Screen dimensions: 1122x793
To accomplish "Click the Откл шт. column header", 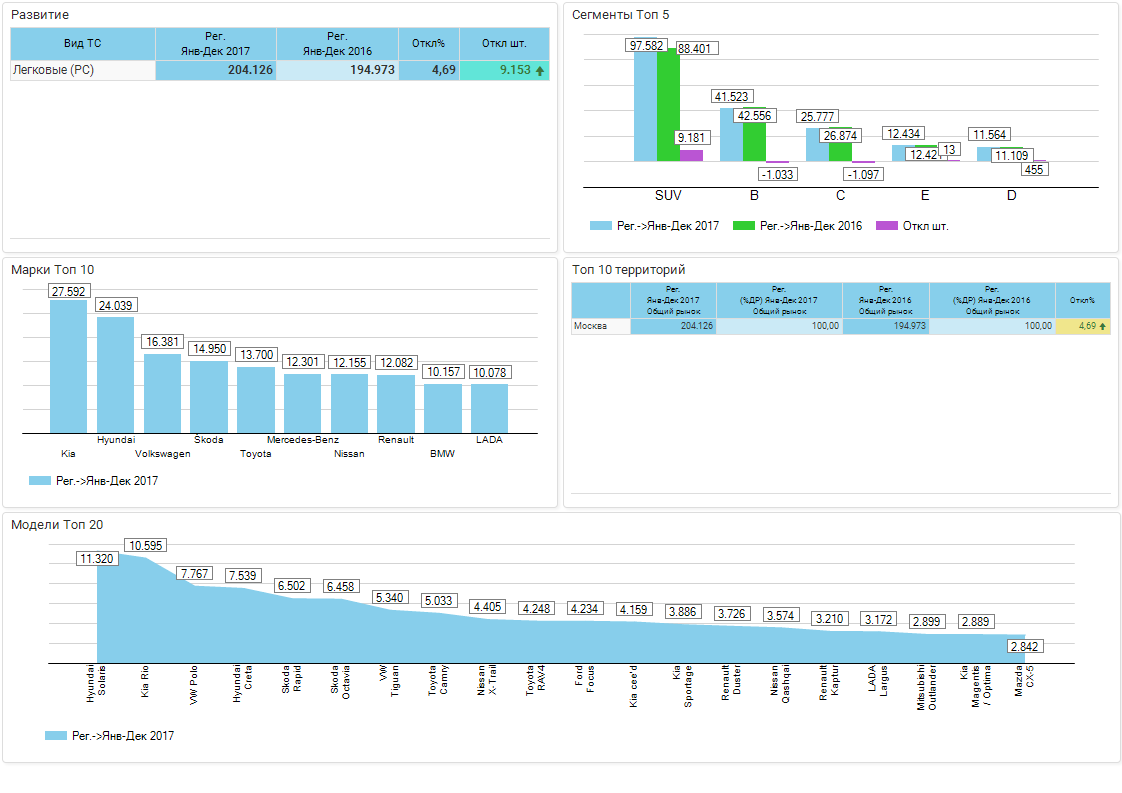I will click(x=504, y=44).
